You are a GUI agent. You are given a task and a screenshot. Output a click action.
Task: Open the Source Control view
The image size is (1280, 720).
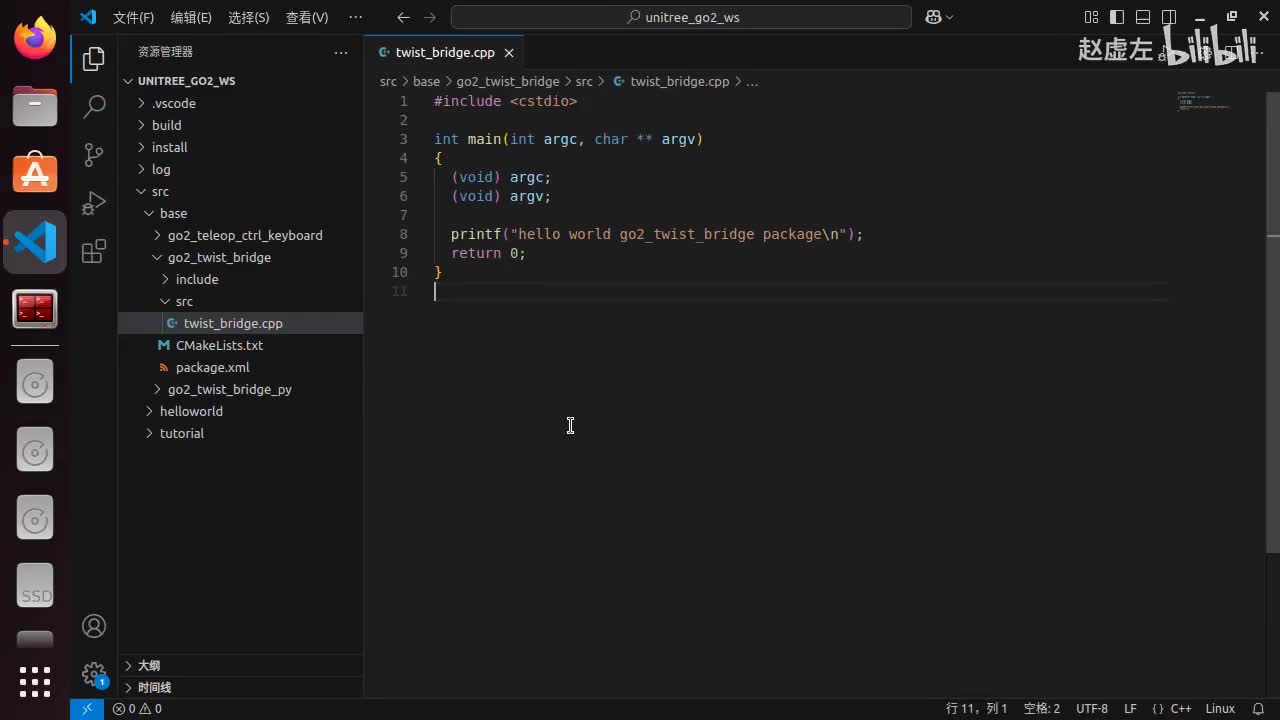pyautogui.click(x=94, y=154)
